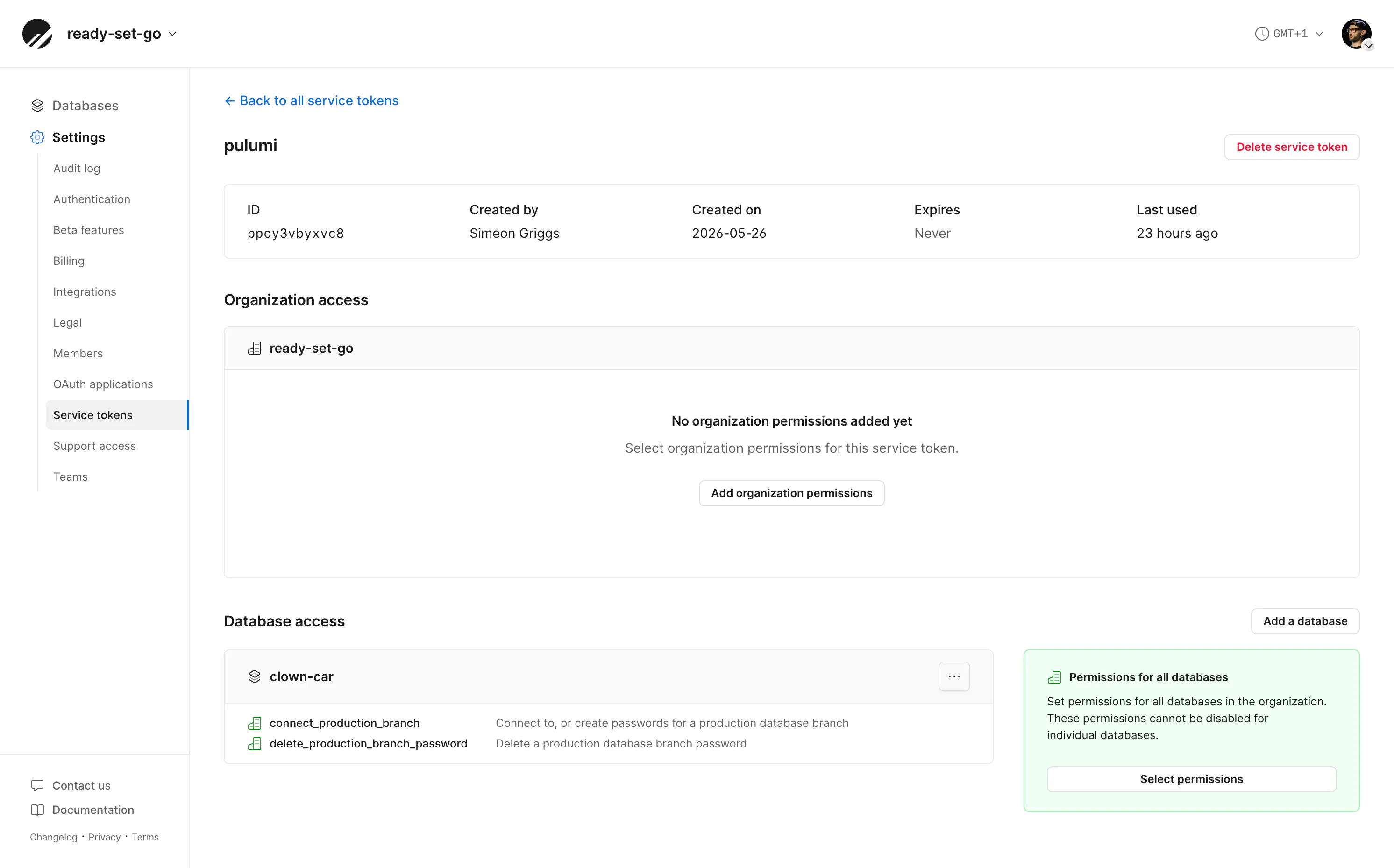Click the clown-car database name
Viewport: 1394px width, 868px height.
point(301,677)
